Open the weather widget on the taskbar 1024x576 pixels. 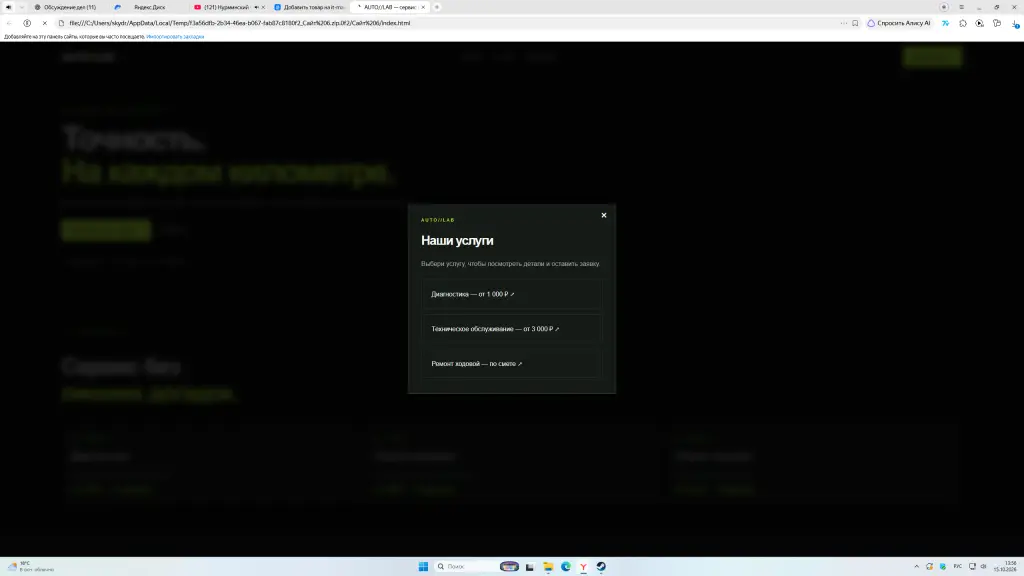pyautogui.click(x=30, y=566)
